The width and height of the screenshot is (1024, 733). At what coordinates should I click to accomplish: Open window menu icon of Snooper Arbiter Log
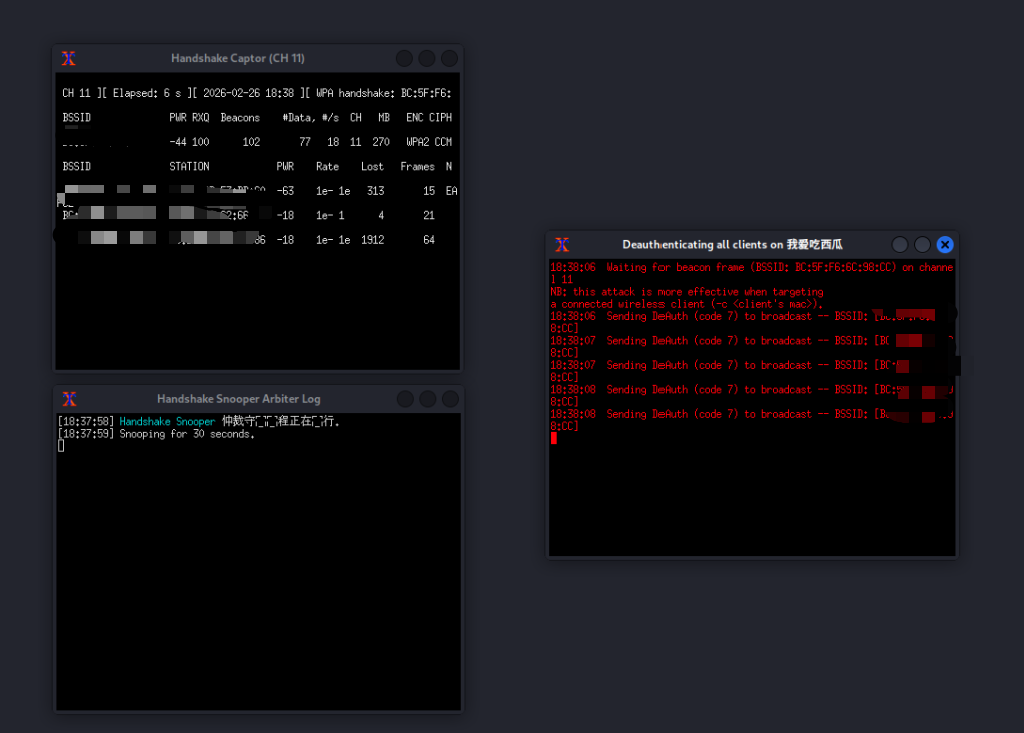click(x=69, y=400)
